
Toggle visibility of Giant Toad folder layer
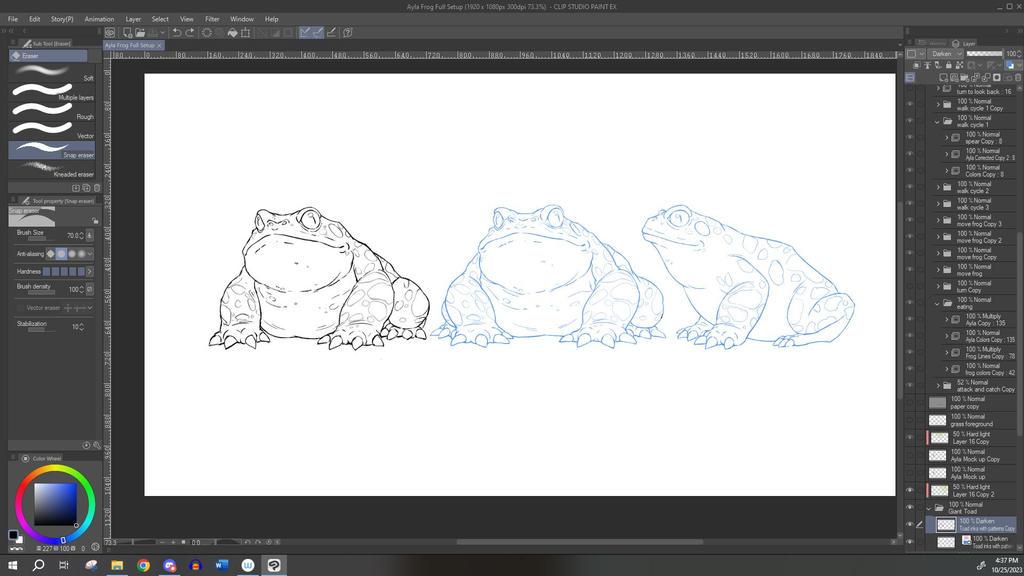(x=909, y=507)
